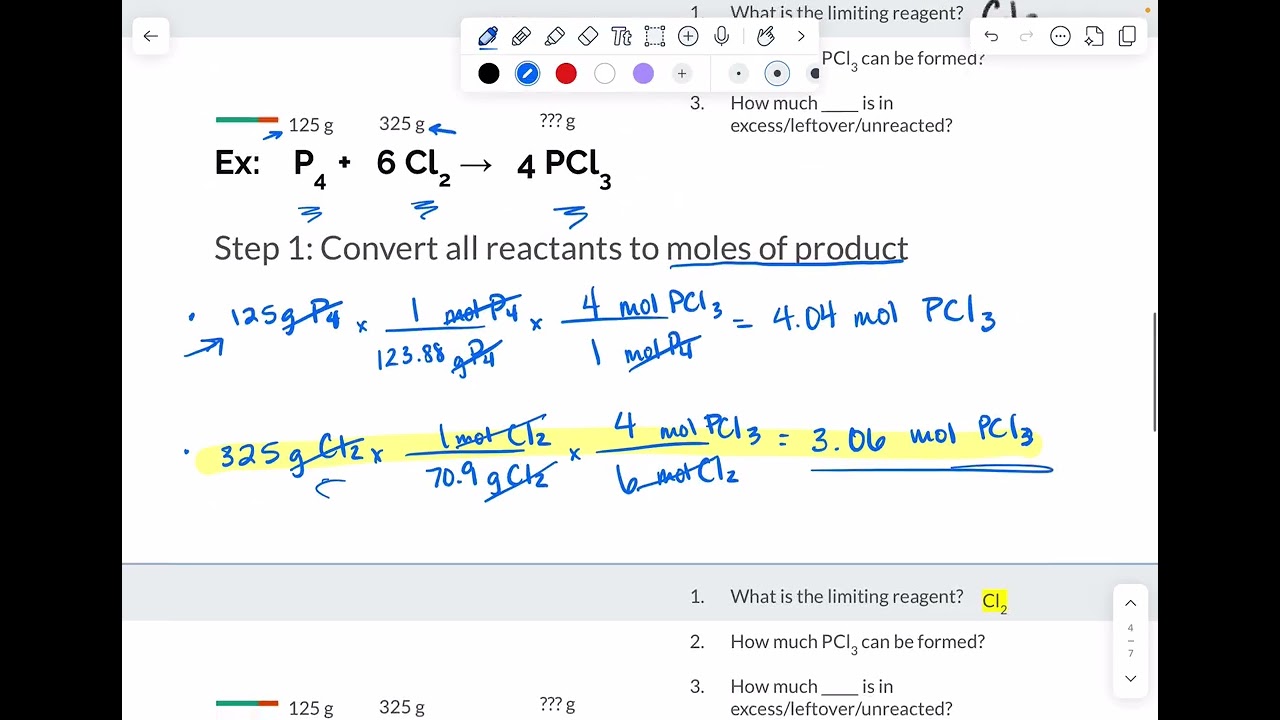Viewport: 1280px width, 720px height.
Task: Add a new color with the plus swatch
Action: 682,74
